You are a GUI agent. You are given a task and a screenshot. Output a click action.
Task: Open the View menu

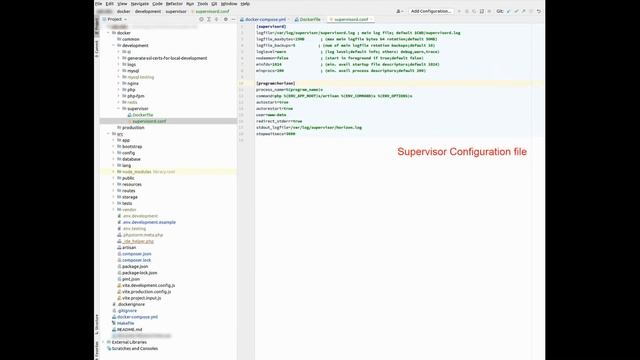point(122,4)
